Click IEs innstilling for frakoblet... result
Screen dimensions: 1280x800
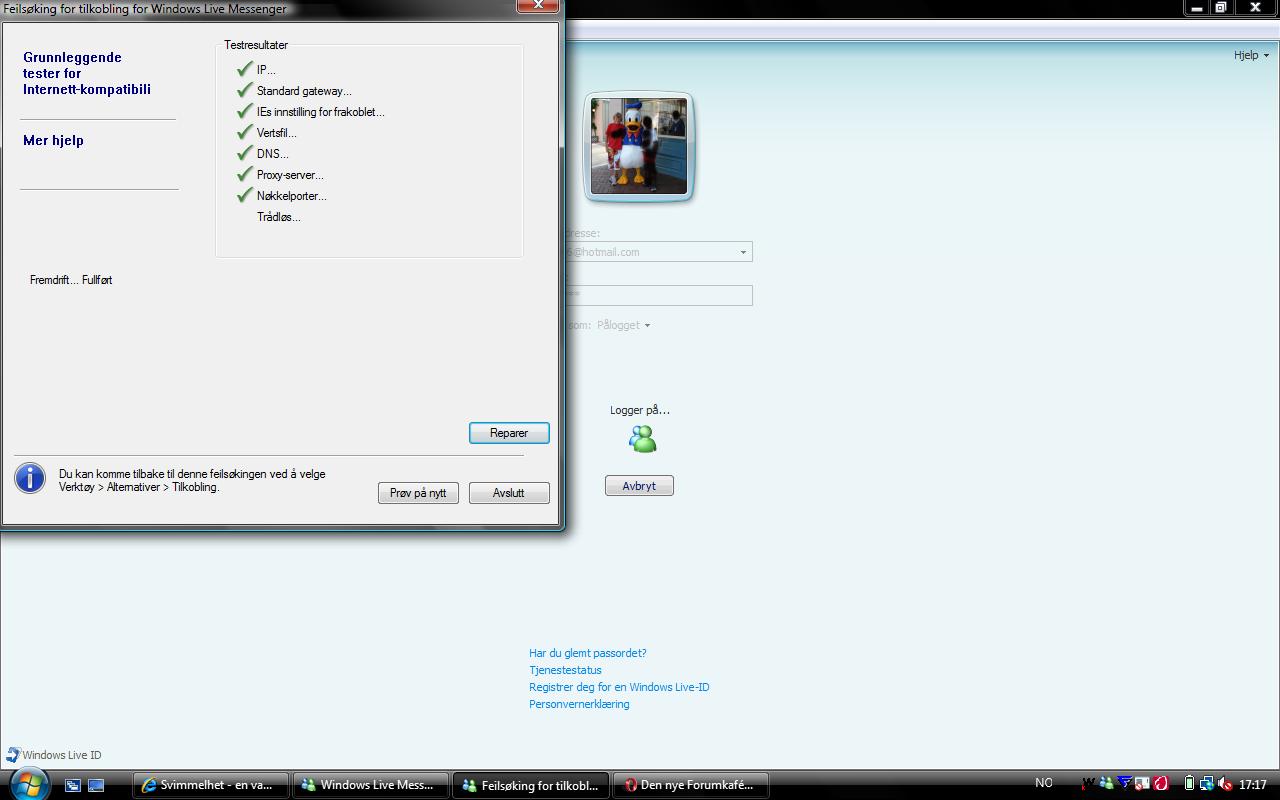(320, 112)
